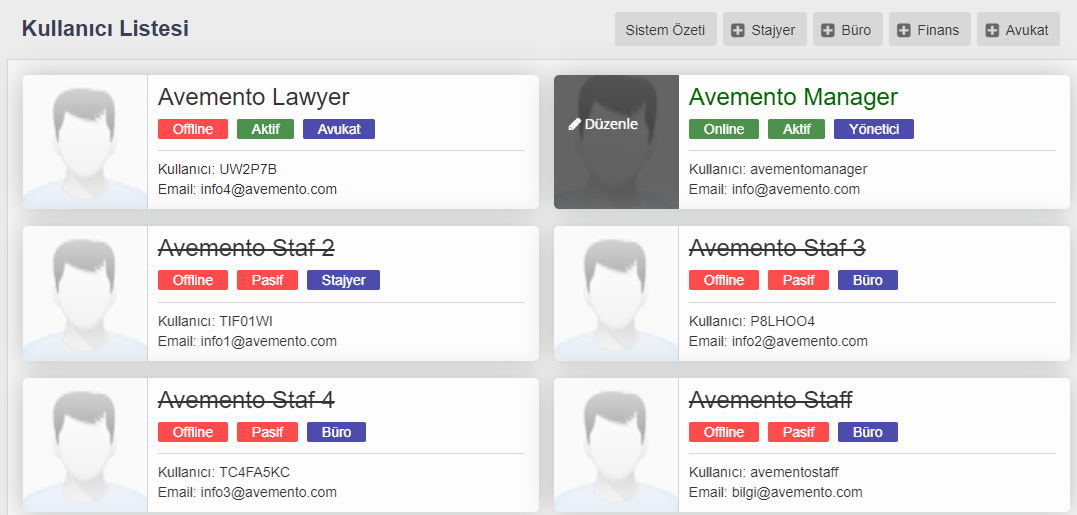
Task: Click the plus icon on Avukat button
Action: (992, 30)
